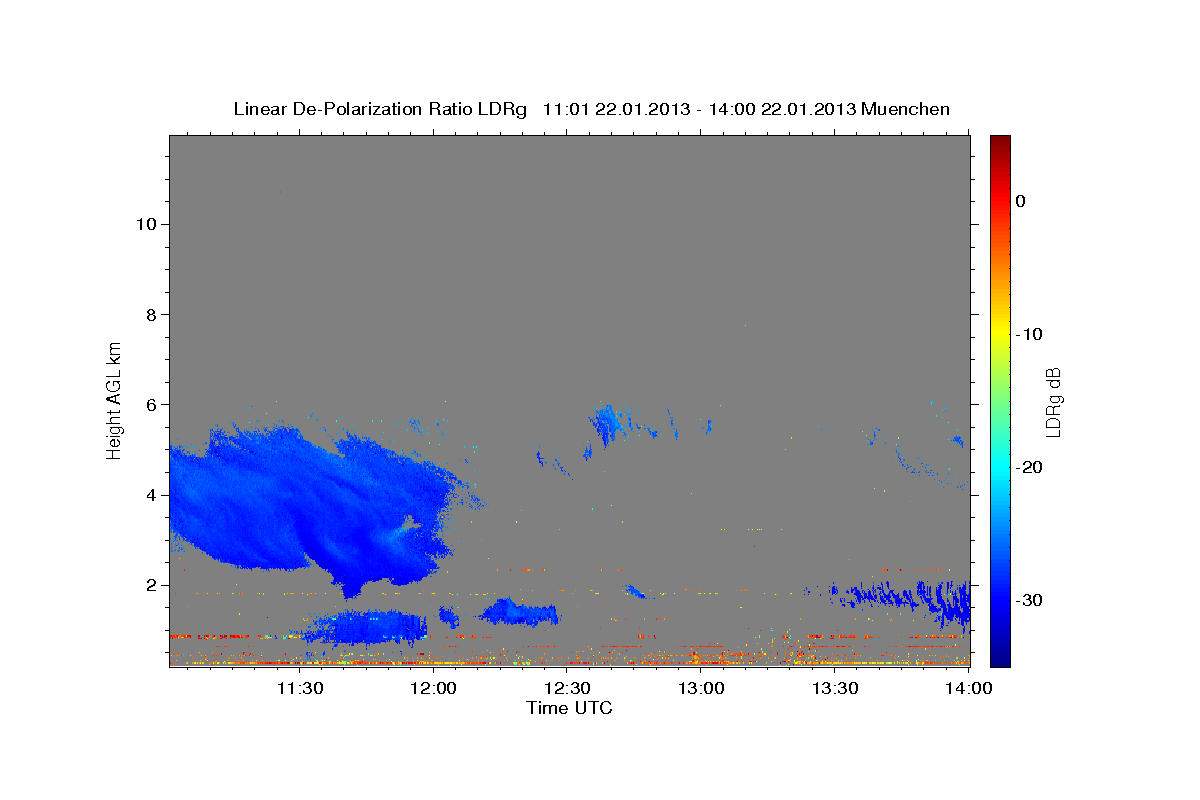Click the yellow-green region of the colorbar
The height and width of the screenshot is (800, 1200).
coord(1000,360)
